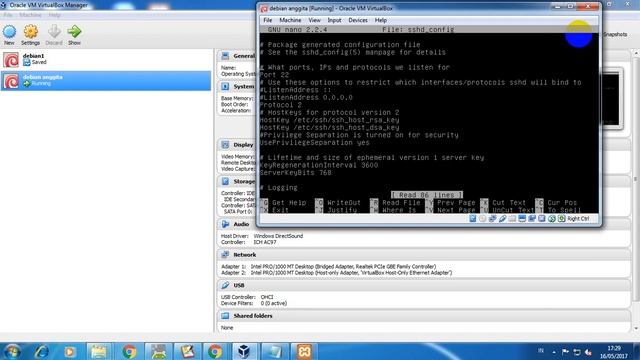Click the USB section header

pyautogui.click(x=239, y=285)
